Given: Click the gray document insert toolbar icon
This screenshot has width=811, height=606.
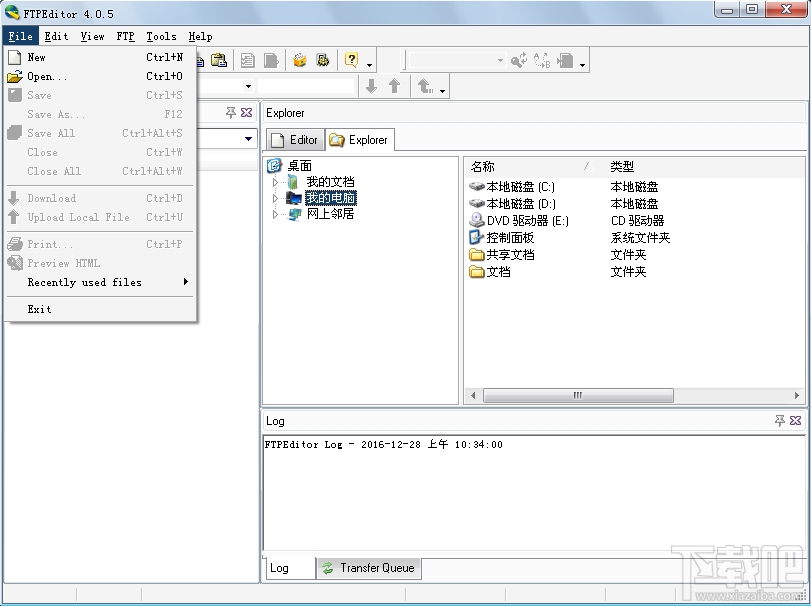Looking at the screenshot, I should pos(565,60).
